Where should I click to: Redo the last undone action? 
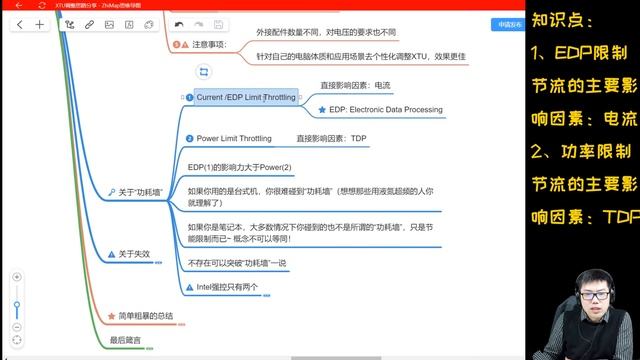point(199,24)
